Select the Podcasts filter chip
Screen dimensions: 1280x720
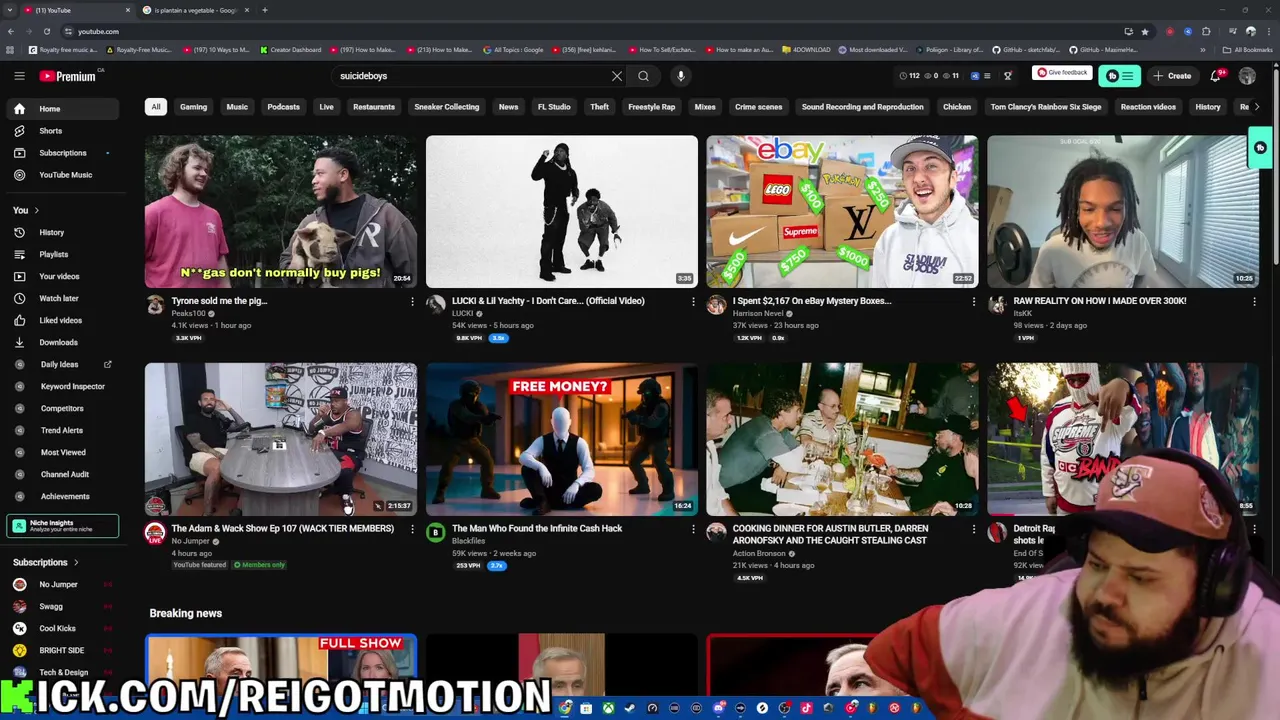(x=283, y=107)
